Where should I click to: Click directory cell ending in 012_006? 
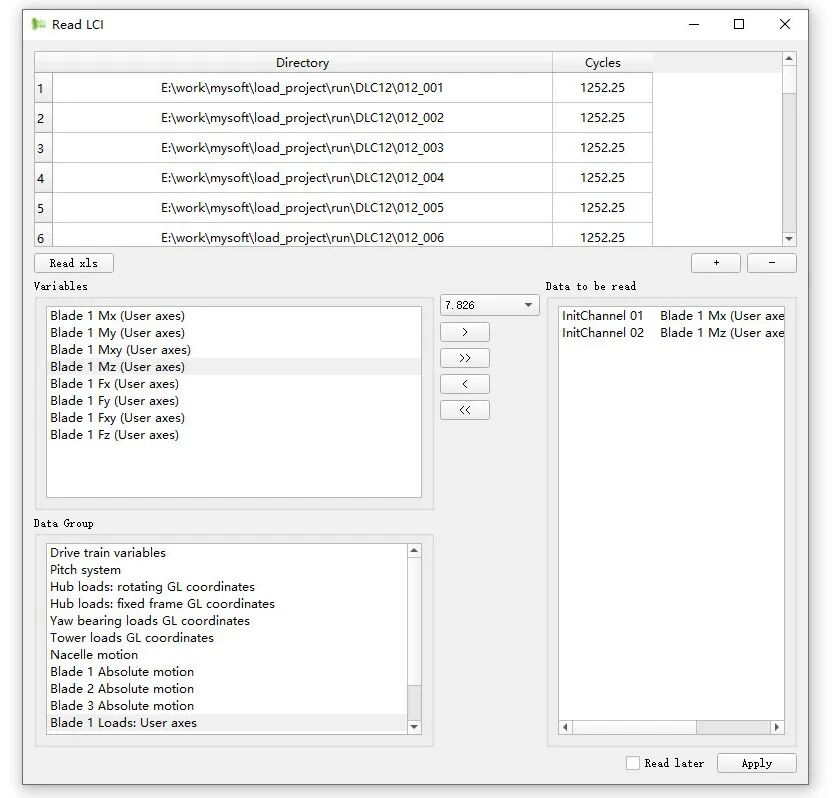302,235
